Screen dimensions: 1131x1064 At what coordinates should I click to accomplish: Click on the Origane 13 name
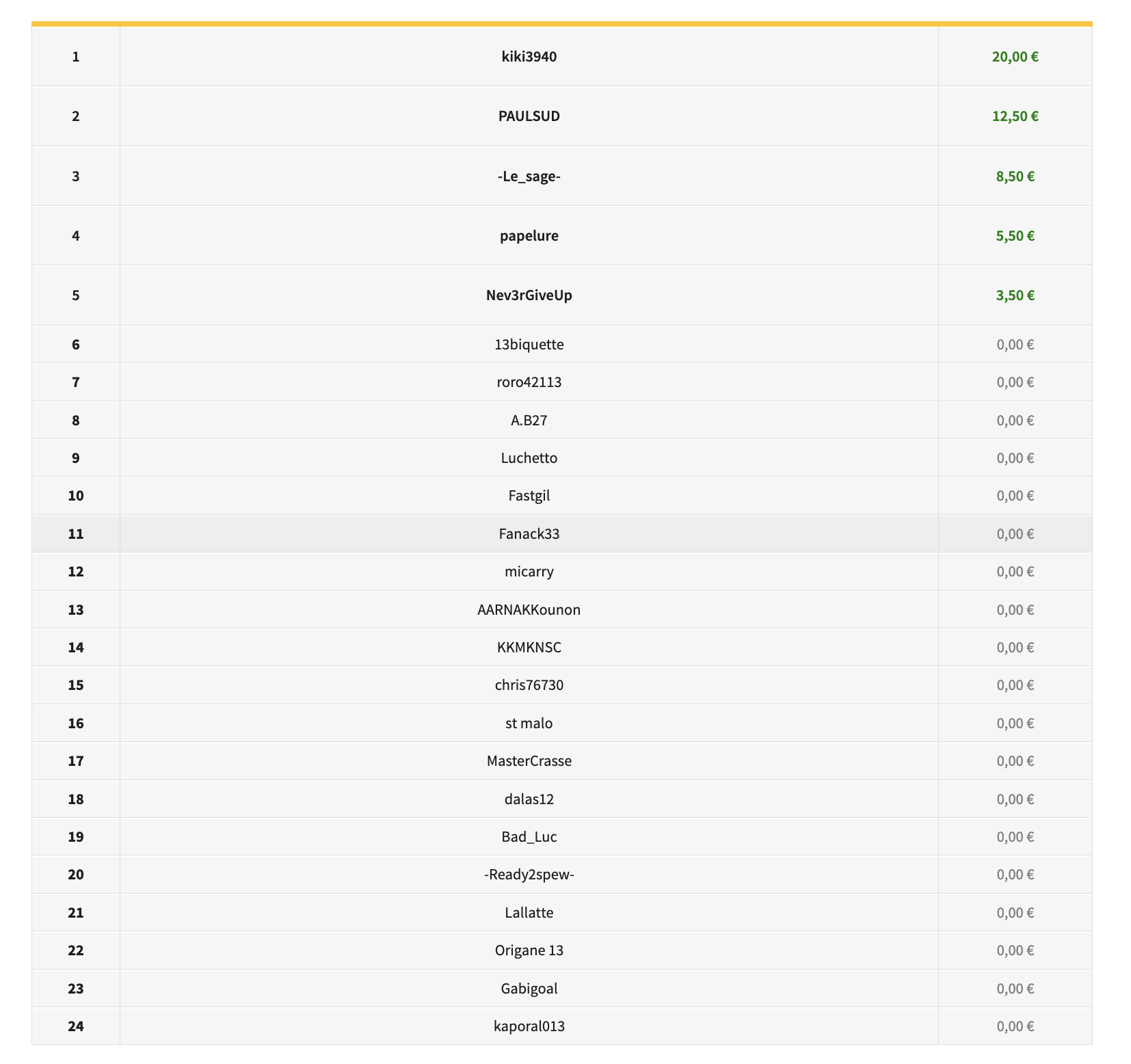(x=529, y=950)
